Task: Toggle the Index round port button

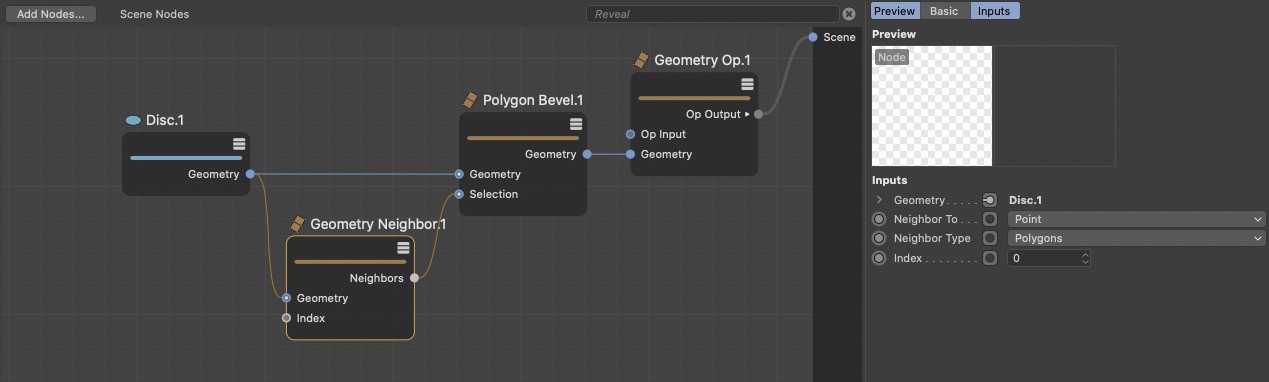Action: [x=879, y=258]
